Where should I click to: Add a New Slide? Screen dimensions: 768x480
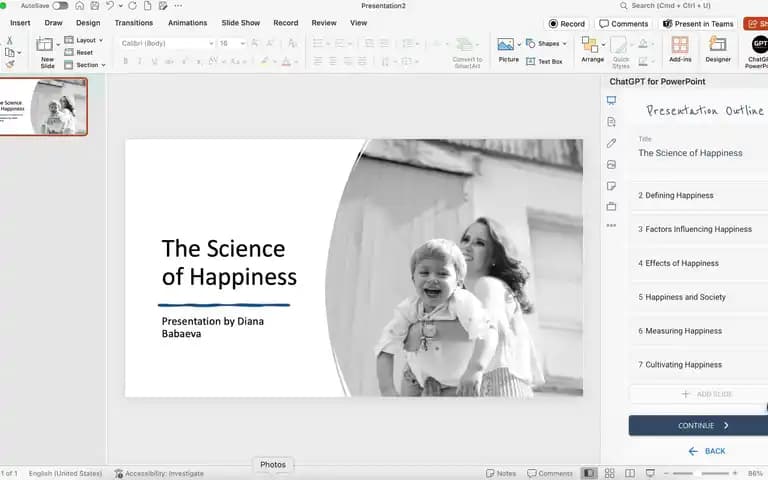coord(47,52)
